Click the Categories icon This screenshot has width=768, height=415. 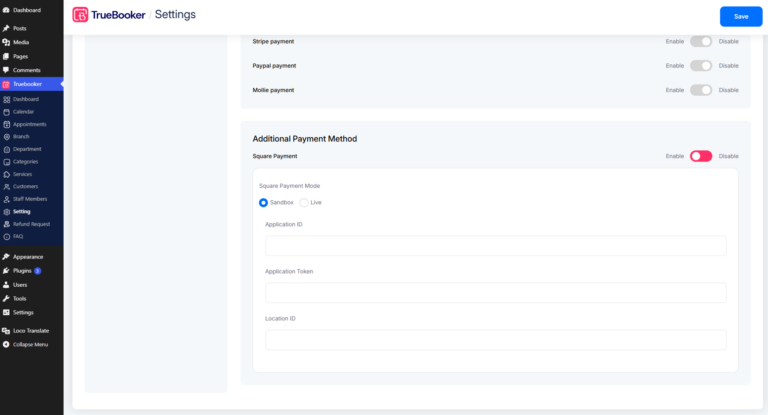(x=7, y=162)
